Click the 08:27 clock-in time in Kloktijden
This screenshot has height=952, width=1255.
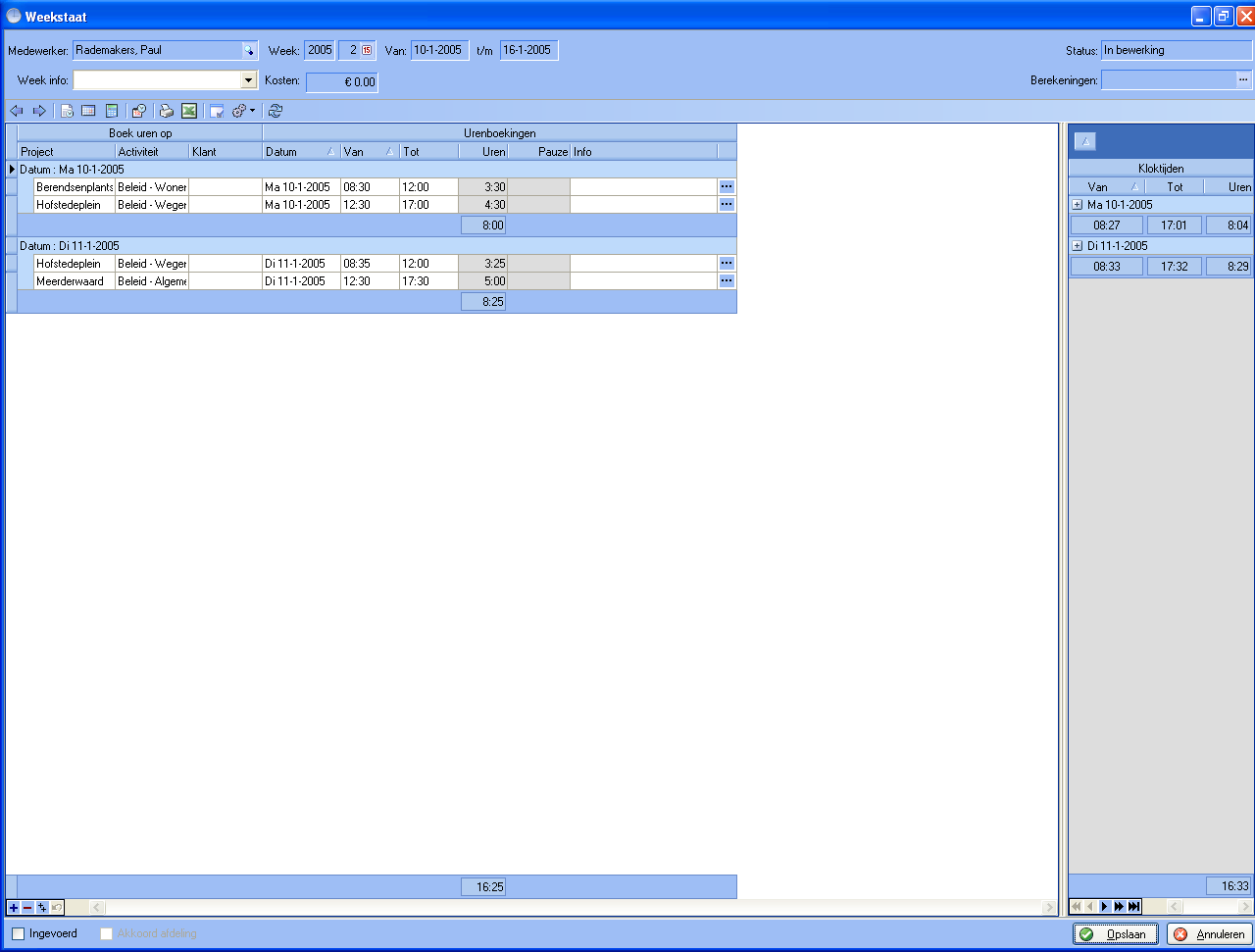click(1106, 225)
